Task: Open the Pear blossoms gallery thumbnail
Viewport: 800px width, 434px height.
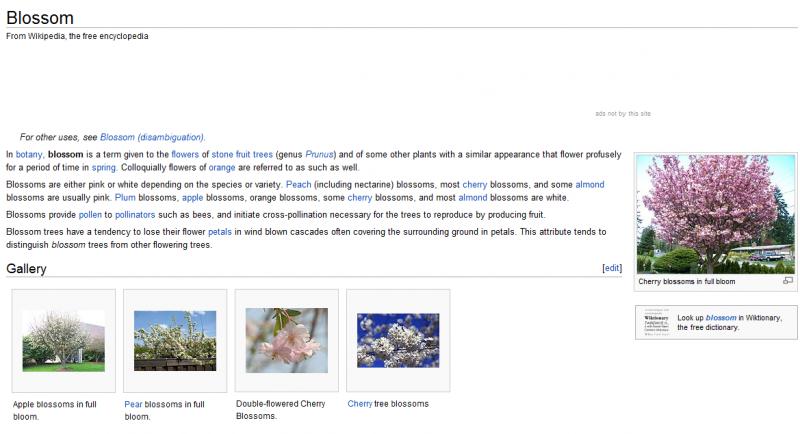Action: pos(175,340)
